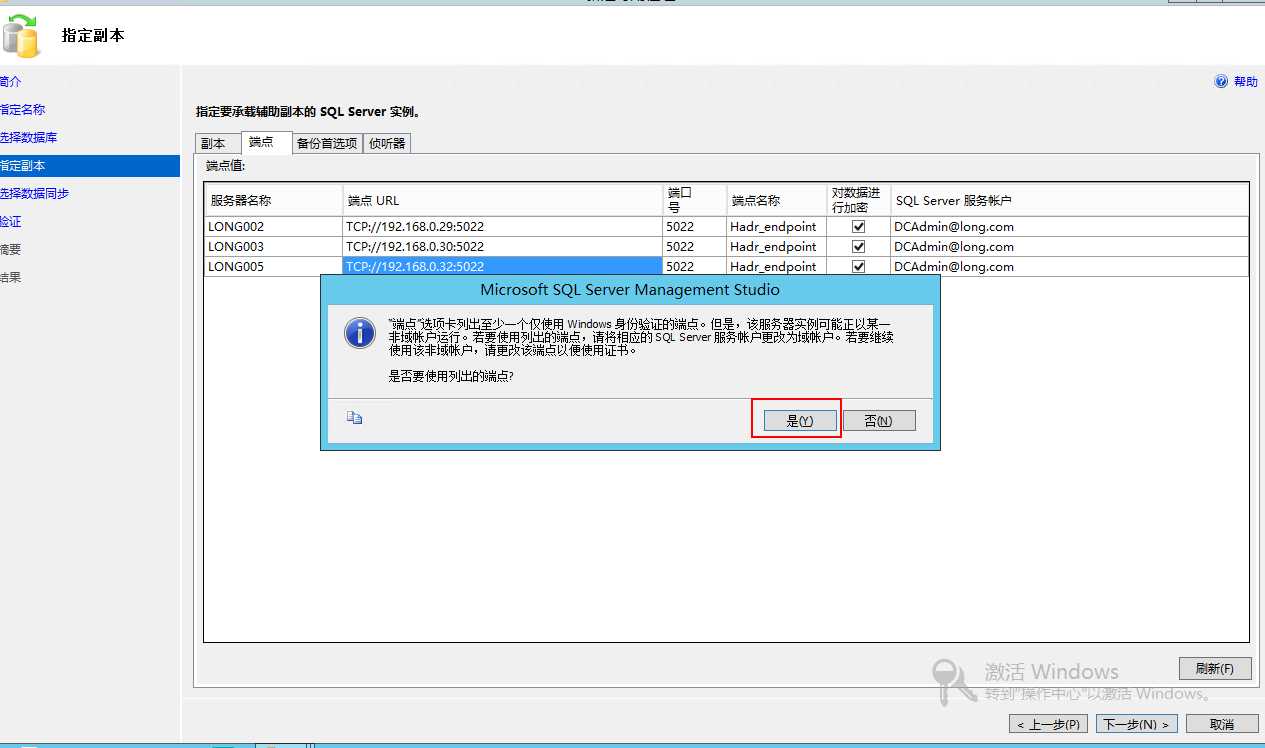Viewport: 1265px width, 748px height.
Task: Click the 取消 button
Action: [x=1222, y=724]
